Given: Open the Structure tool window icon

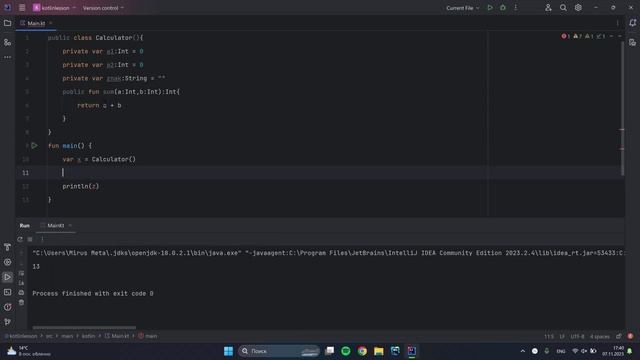Looking at the screenshot, I should click(7, 42).
